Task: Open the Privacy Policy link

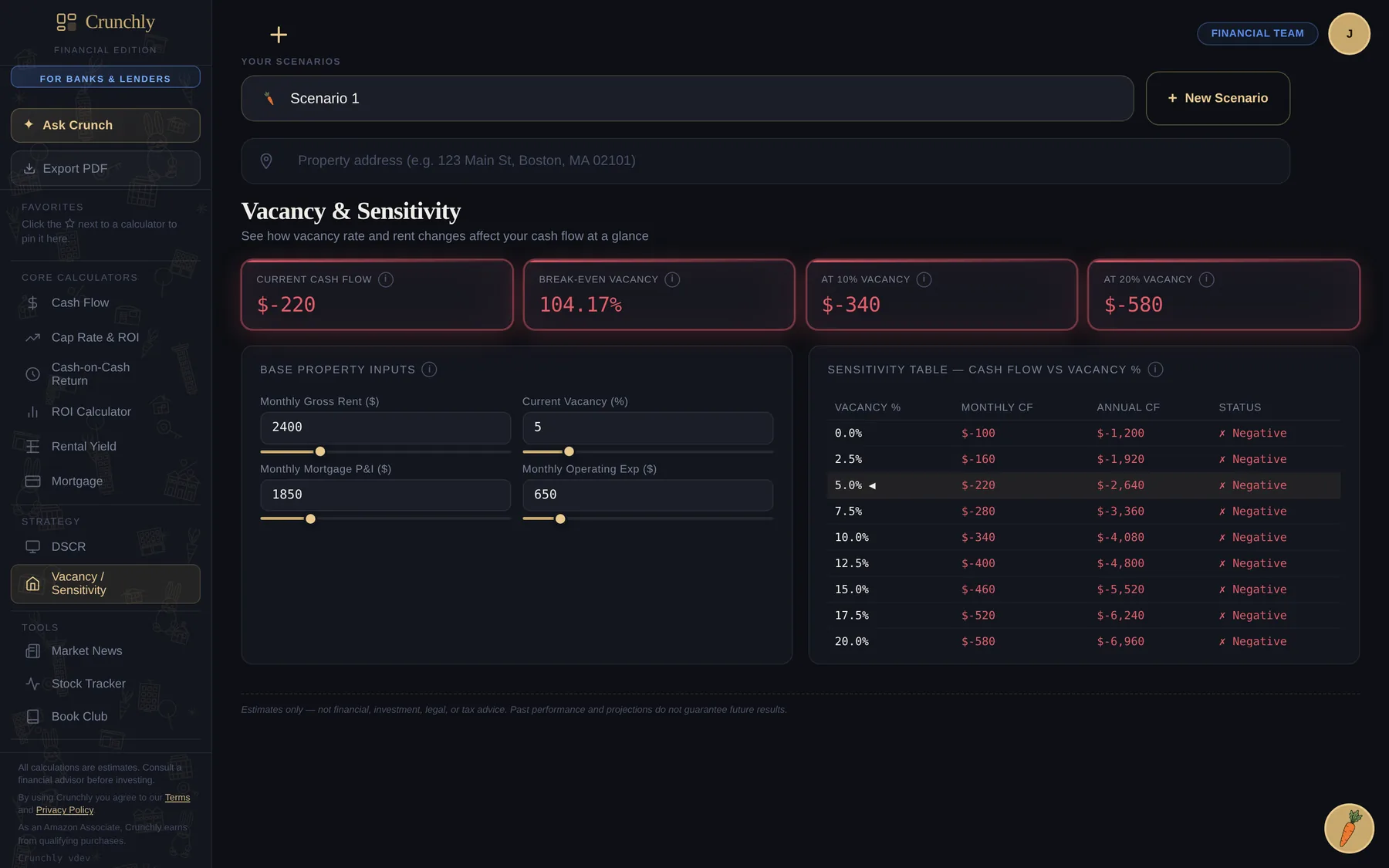Action: point(65,810)
